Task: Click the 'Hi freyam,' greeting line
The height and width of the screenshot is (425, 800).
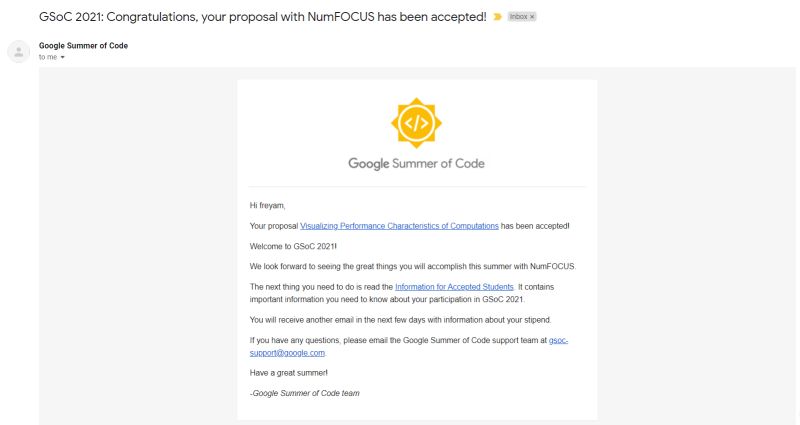Action: pyautogui.click(x=267, y=206)
